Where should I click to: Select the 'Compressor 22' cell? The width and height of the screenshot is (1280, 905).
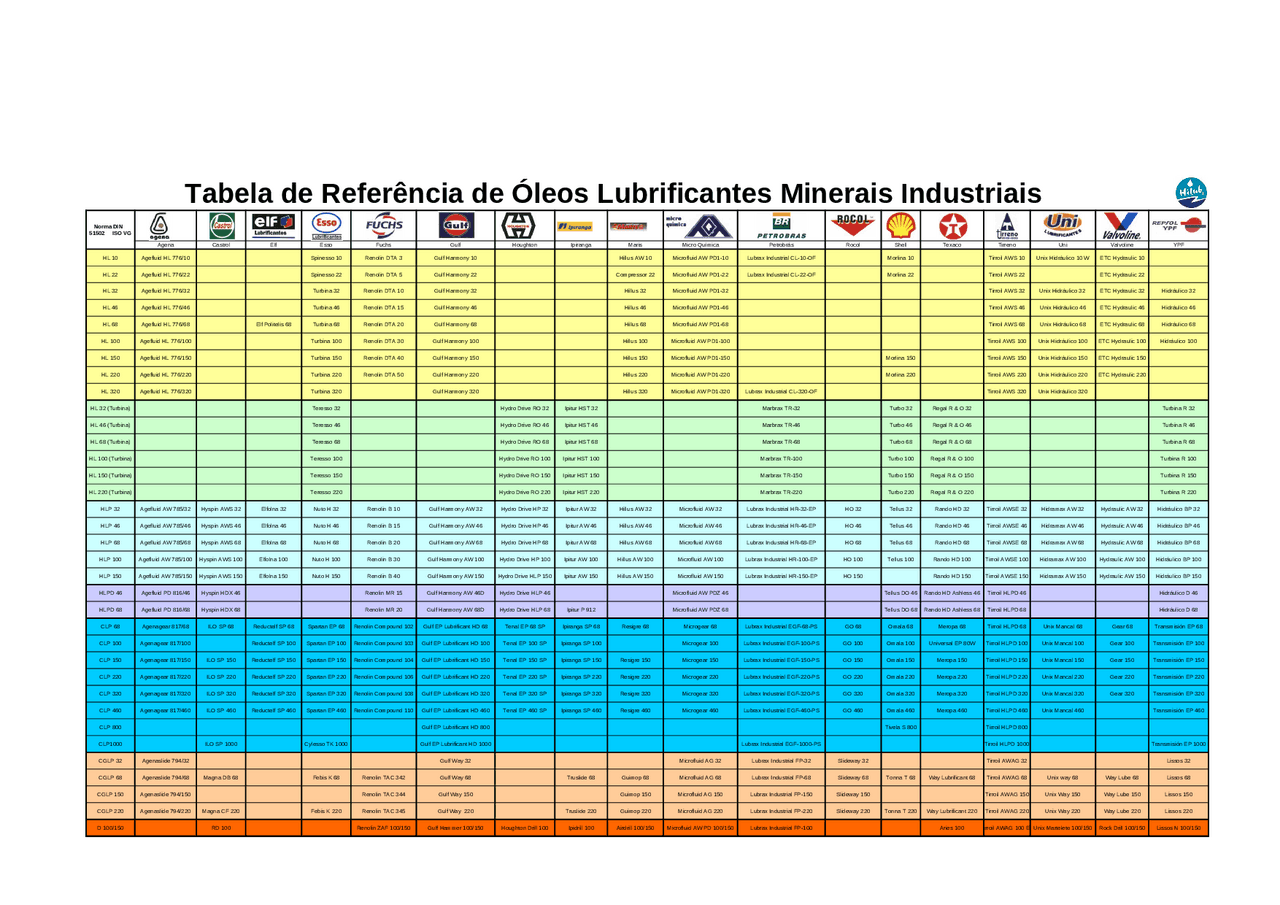coord(634,274)
